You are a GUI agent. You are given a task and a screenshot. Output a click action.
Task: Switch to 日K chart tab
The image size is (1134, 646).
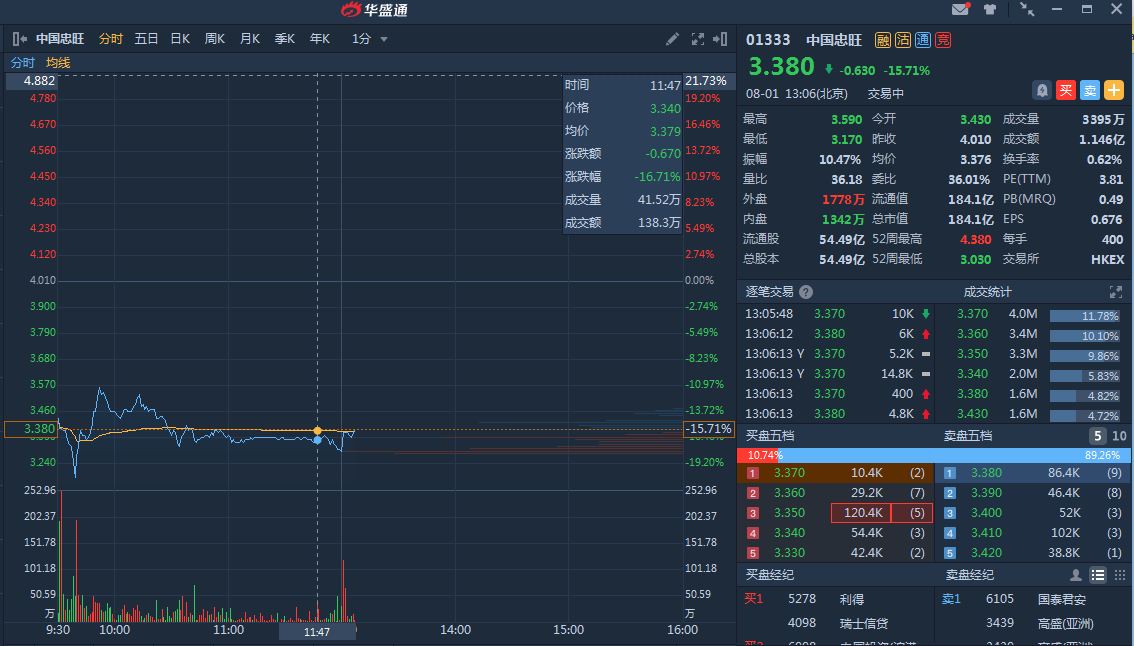180,39
